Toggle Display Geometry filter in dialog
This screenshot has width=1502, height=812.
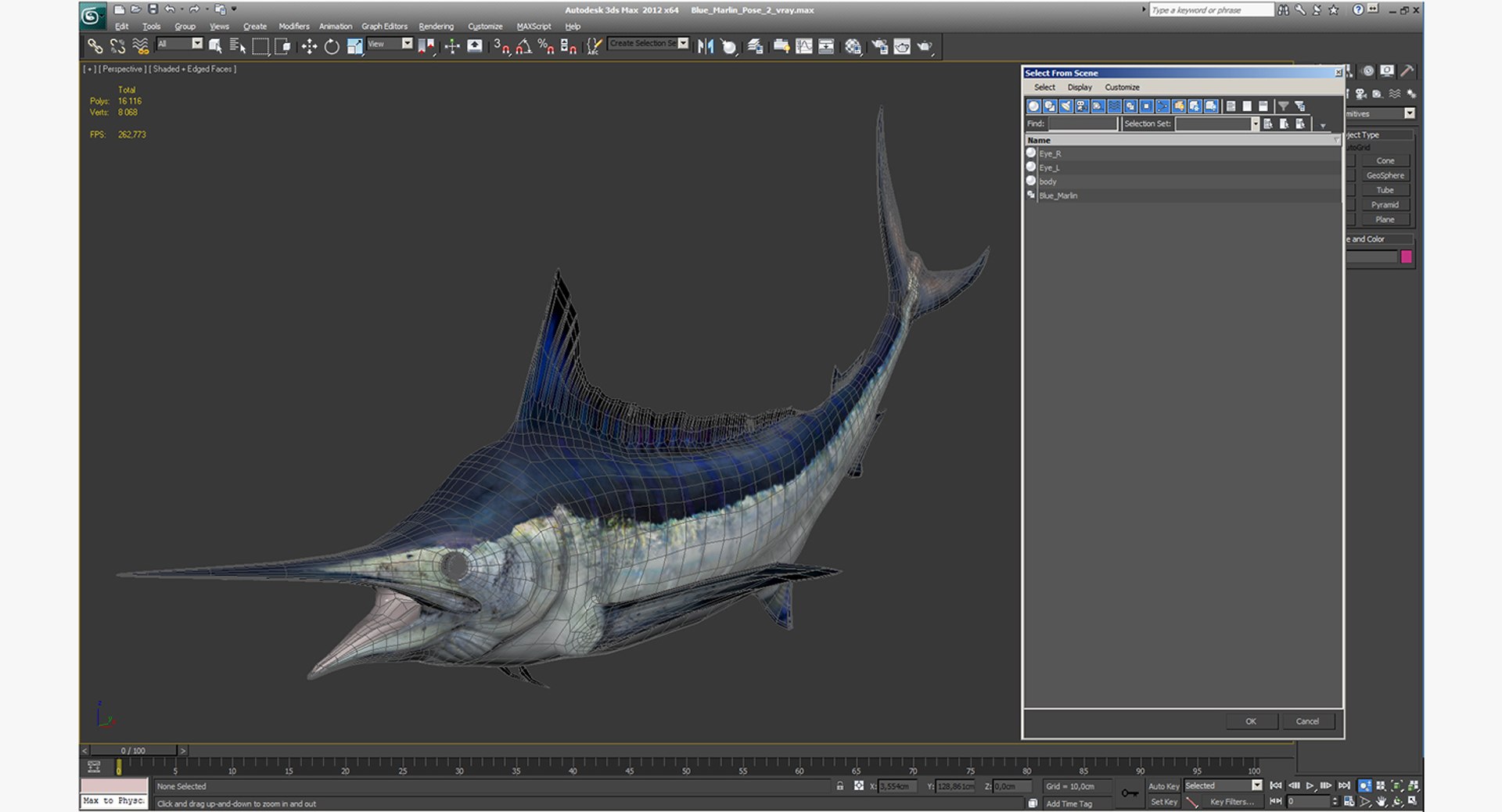point(1033,106)
